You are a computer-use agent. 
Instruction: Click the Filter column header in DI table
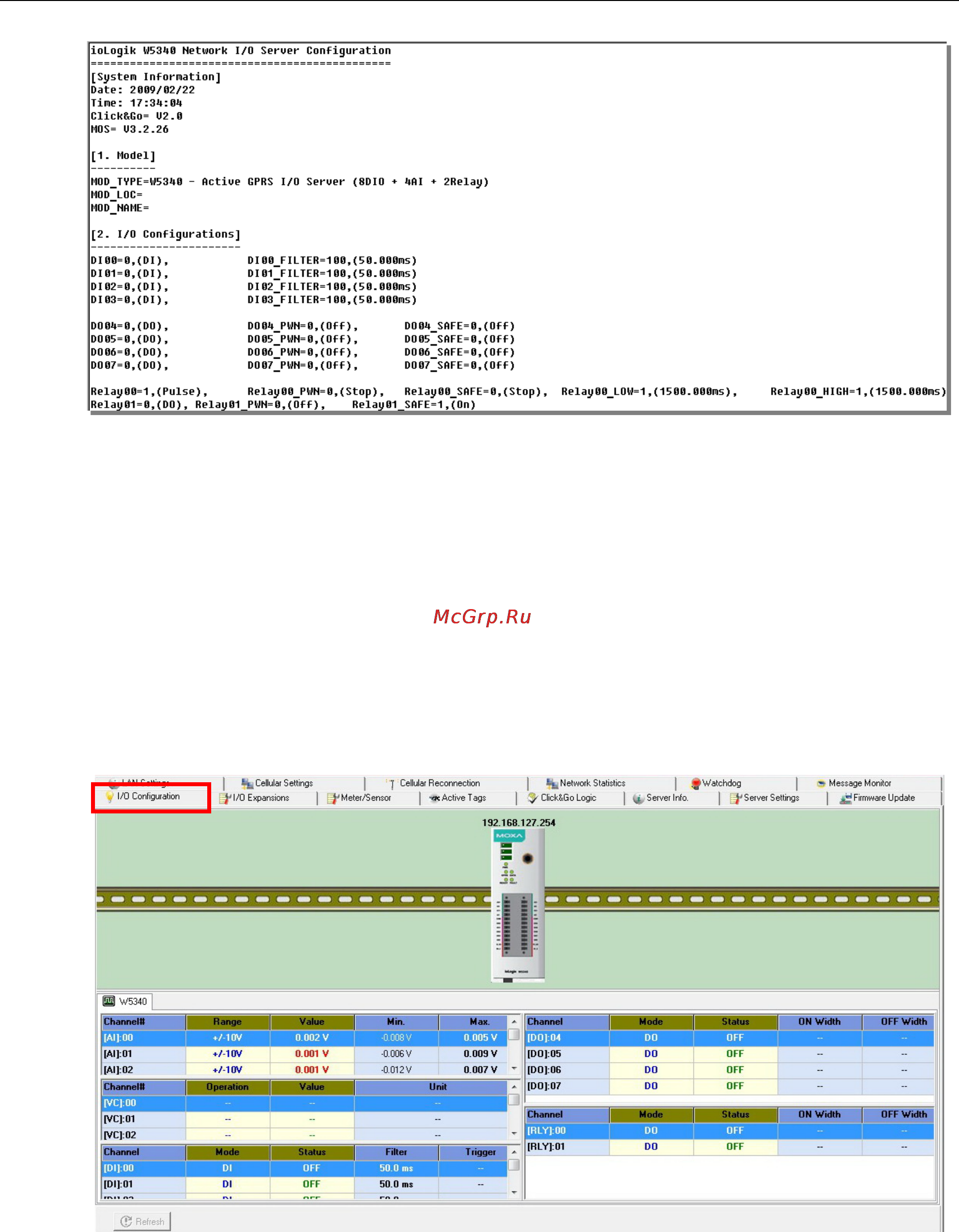[396, 1152]
